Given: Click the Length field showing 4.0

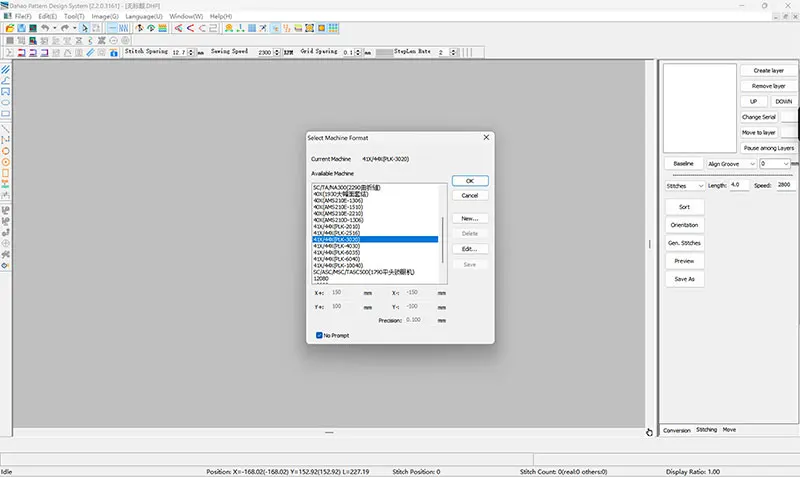Looking at the screenshot, I should coord(739,185).
